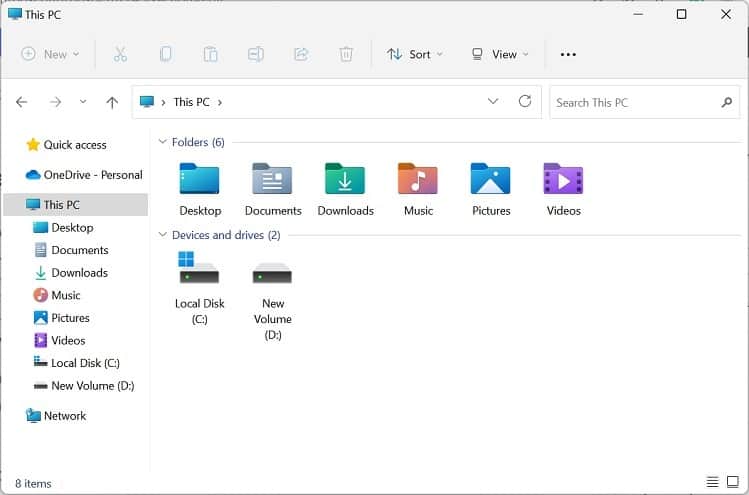Open the View layout dropdown
This screenshot has width=749, height=495.
tap(500, 54)
